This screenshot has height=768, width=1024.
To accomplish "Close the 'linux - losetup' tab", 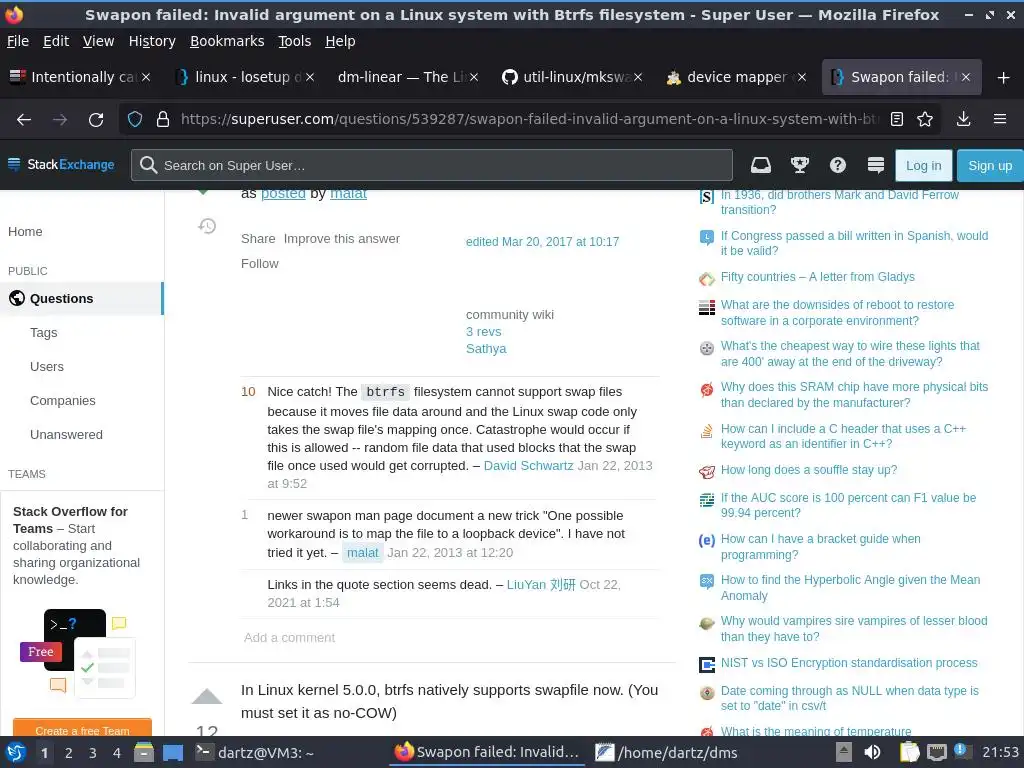I will tap(310, 77).
